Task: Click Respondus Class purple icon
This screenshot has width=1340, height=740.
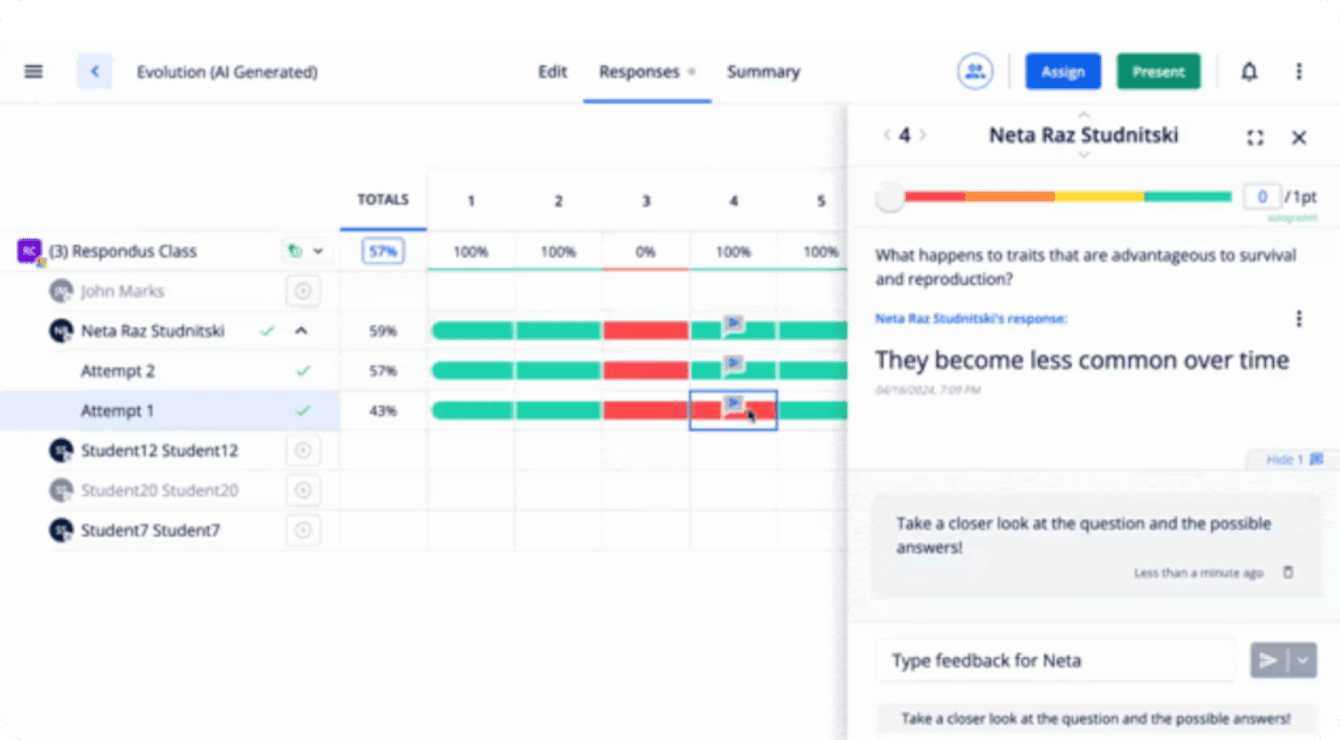Action: [x=28, y=251]
